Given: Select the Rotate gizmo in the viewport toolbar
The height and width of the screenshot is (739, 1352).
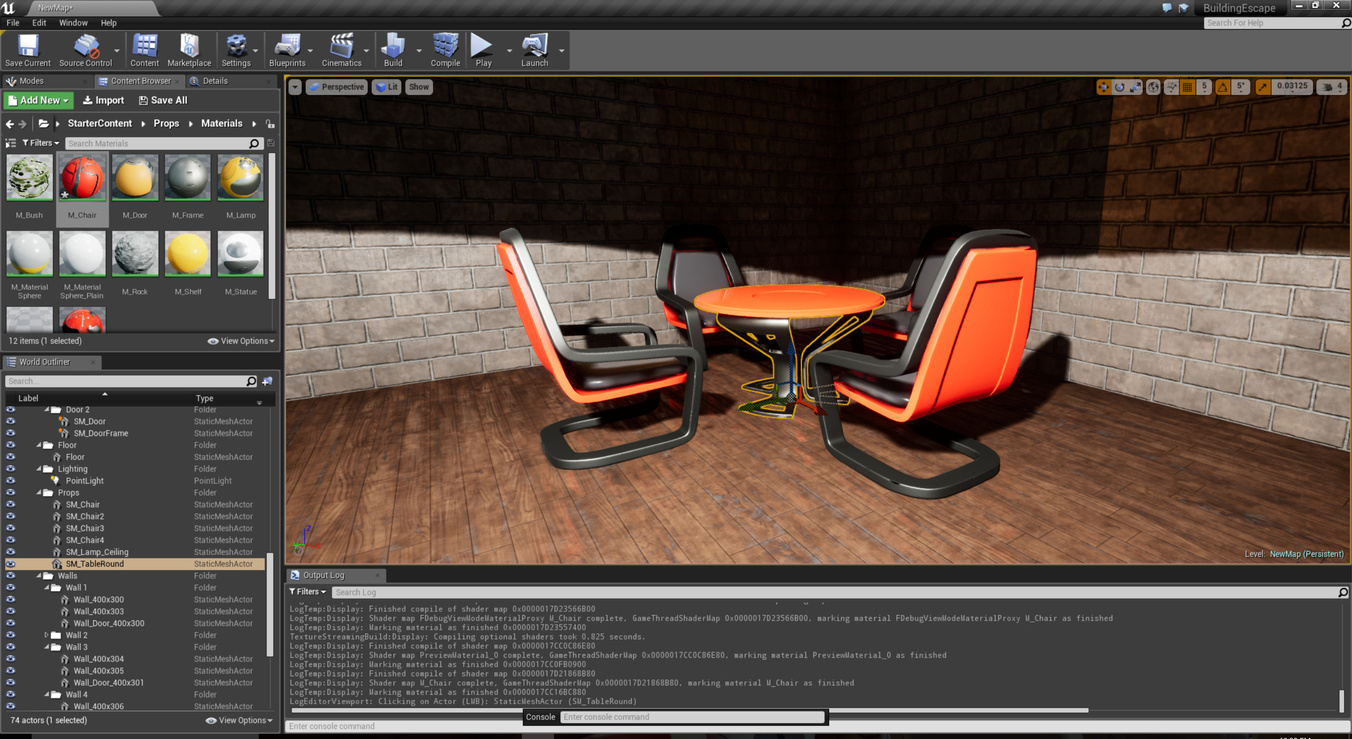Looking at the screenshot, I should 1120,87.
